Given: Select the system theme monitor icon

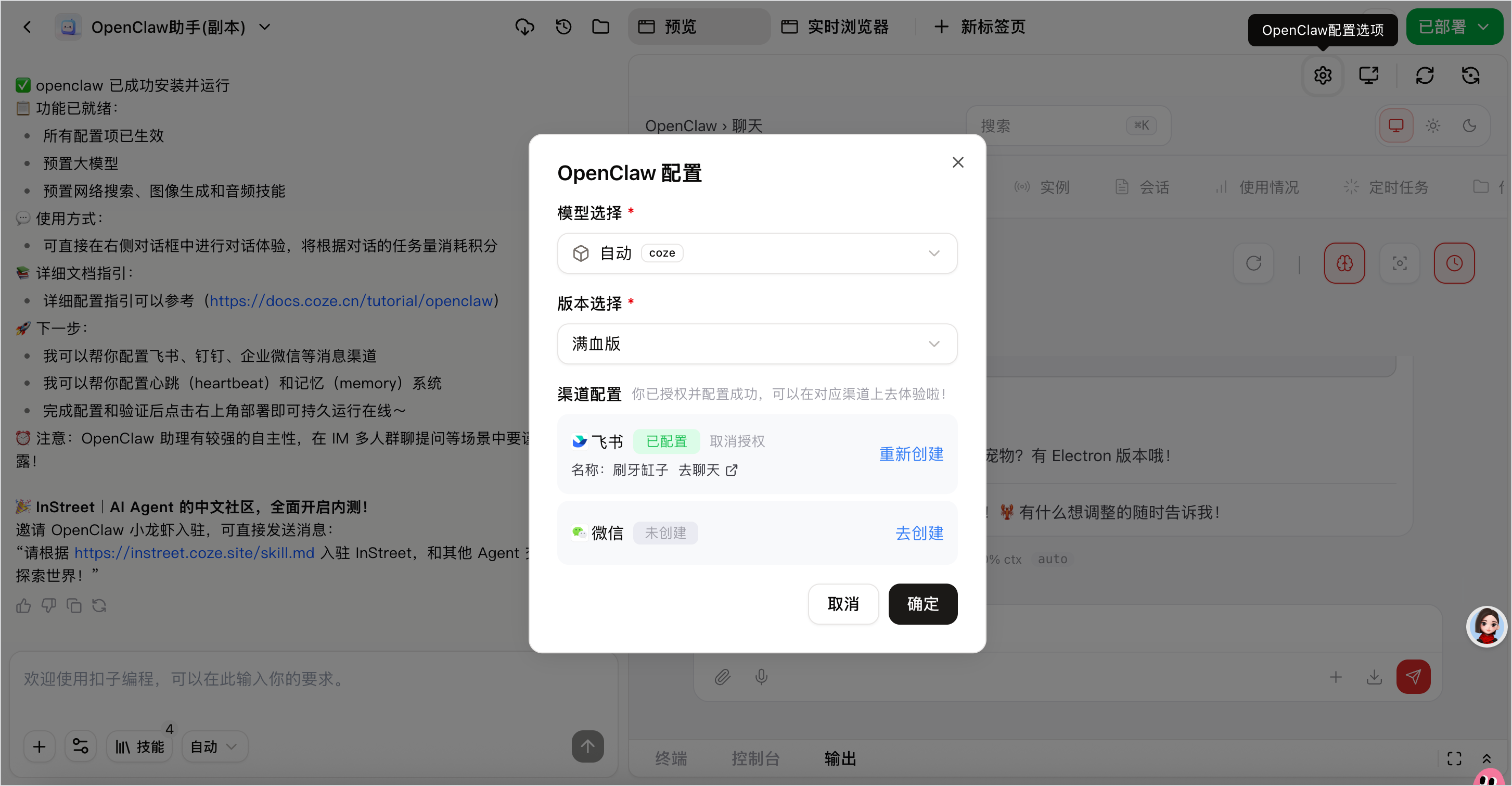Looking at the screenshot, I should [x=1396, y=125].
